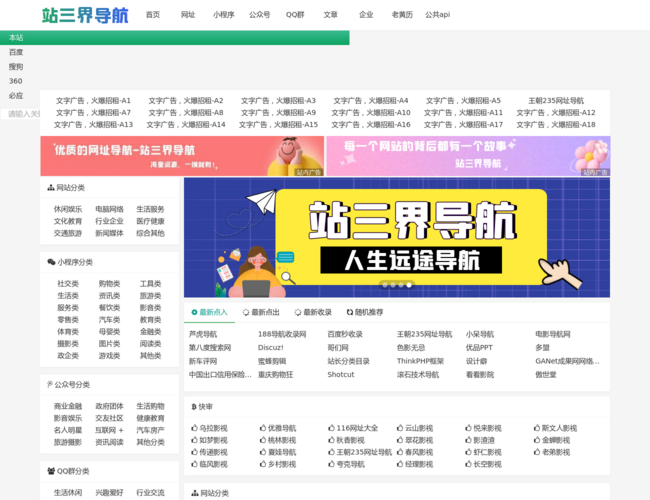The image size is (650, 500).
Task: Open the 文章 nav item
Action: [330, 15]
